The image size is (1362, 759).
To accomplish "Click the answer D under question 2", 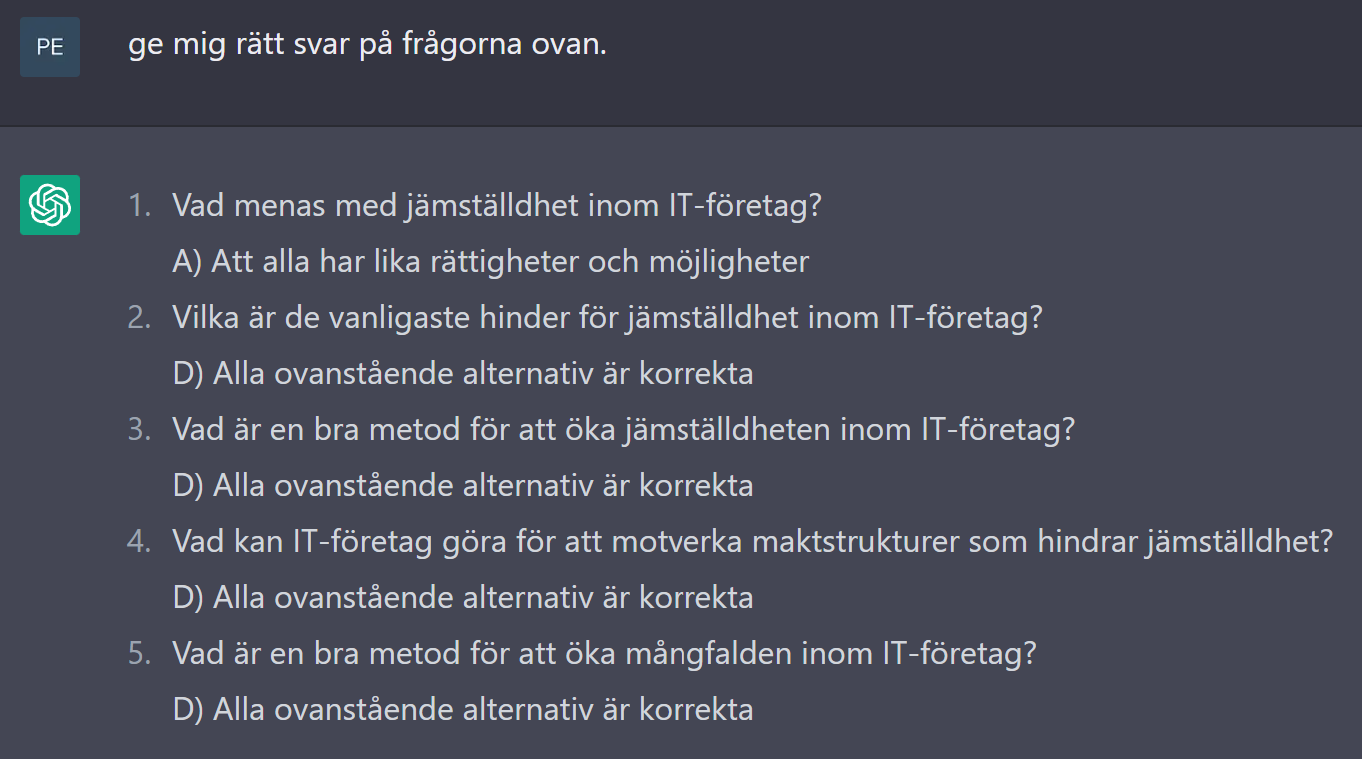I will (x=463, y=374).
